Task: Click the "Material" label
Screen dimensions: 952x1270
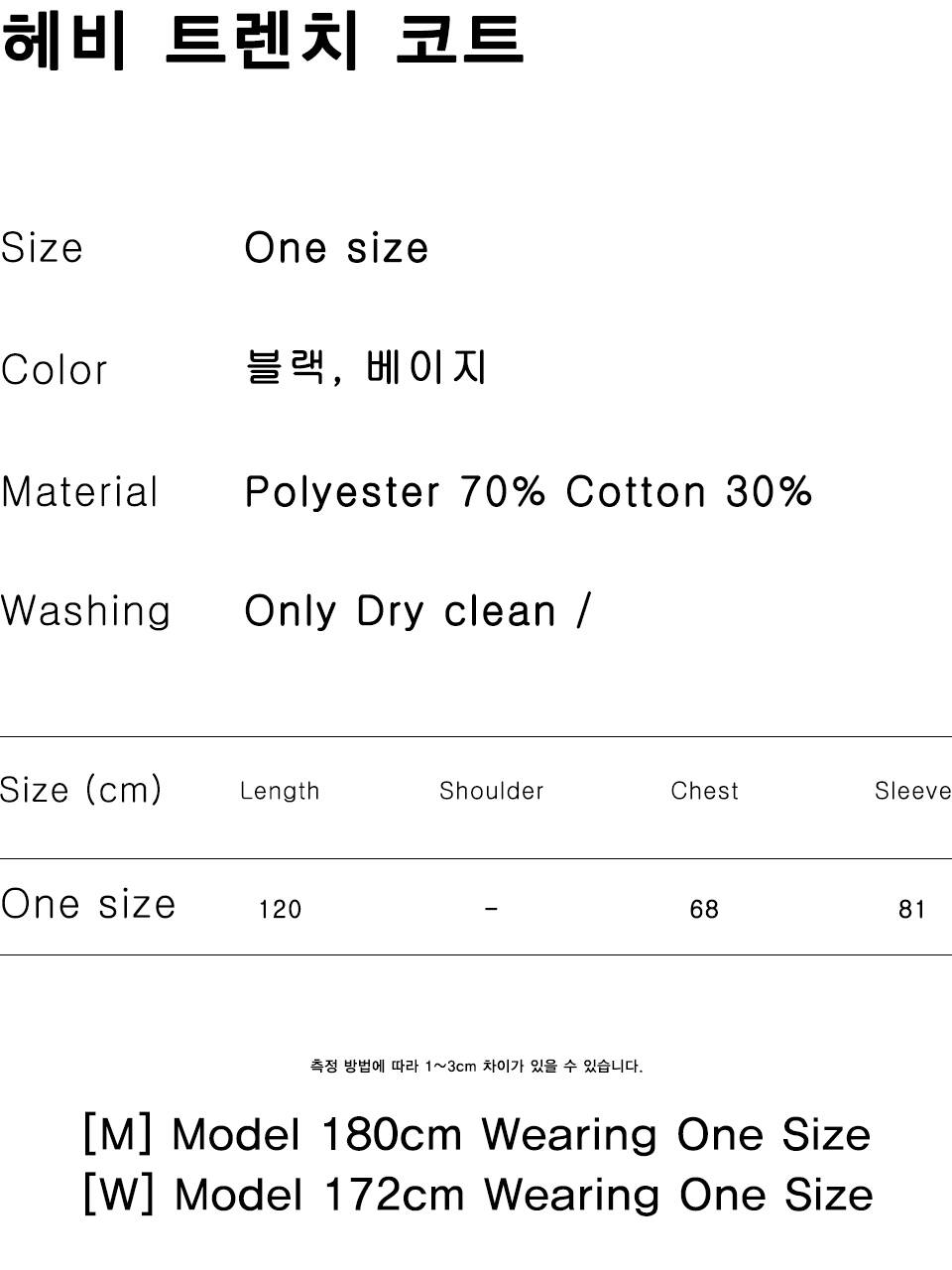Action: click(79, 492)
